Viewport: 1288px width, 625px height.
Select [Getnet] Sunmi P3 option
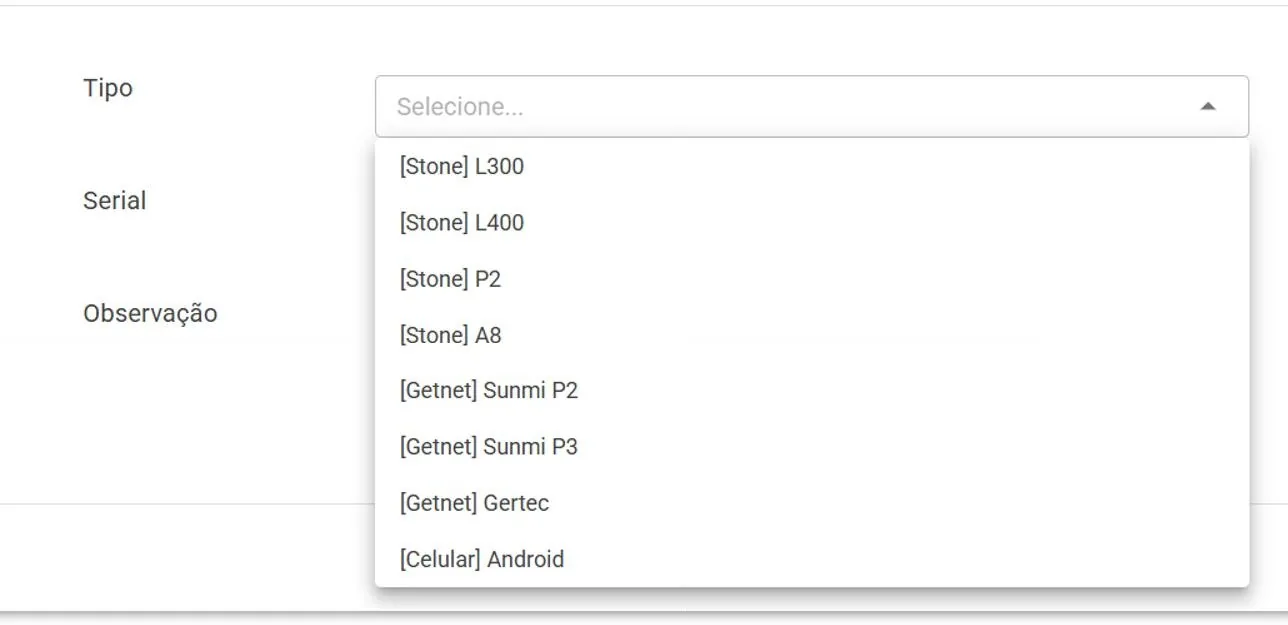click(812, 446)
